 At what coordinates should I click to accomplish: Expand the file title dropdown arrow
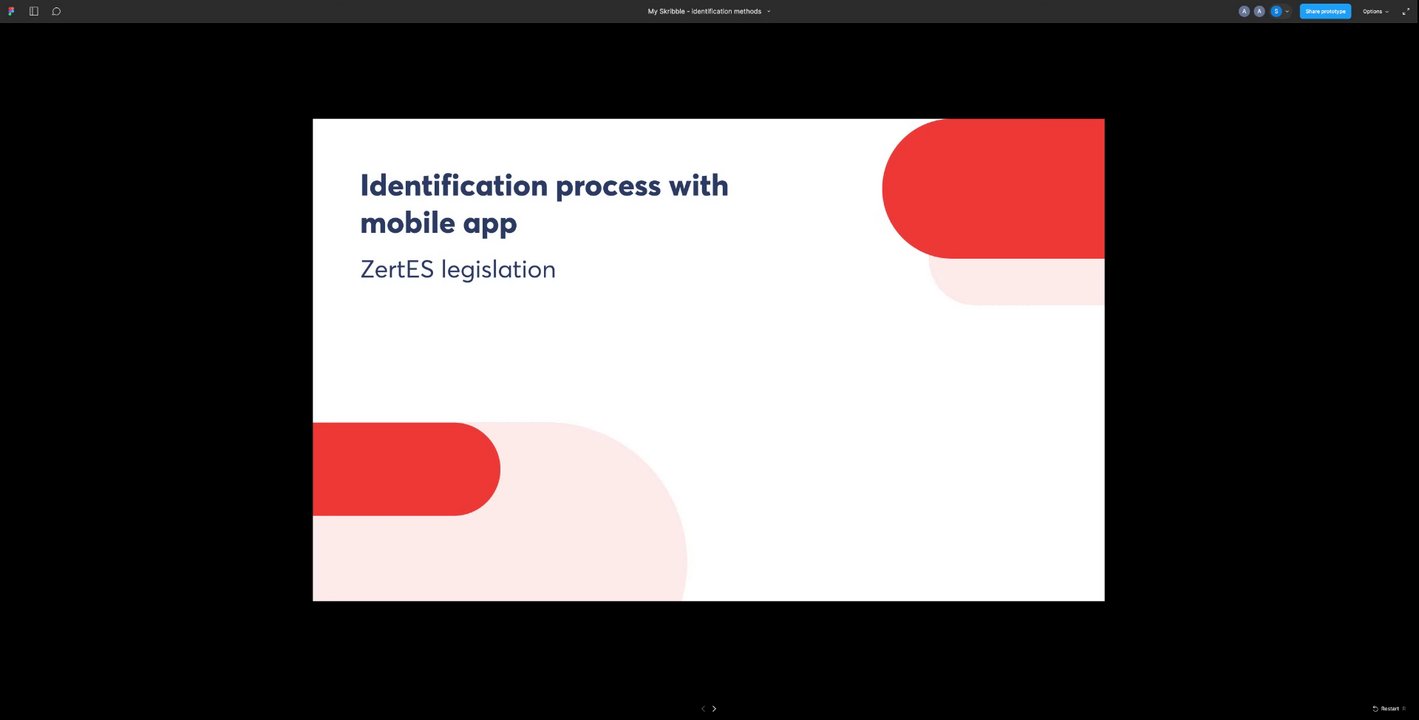(769, 12)
